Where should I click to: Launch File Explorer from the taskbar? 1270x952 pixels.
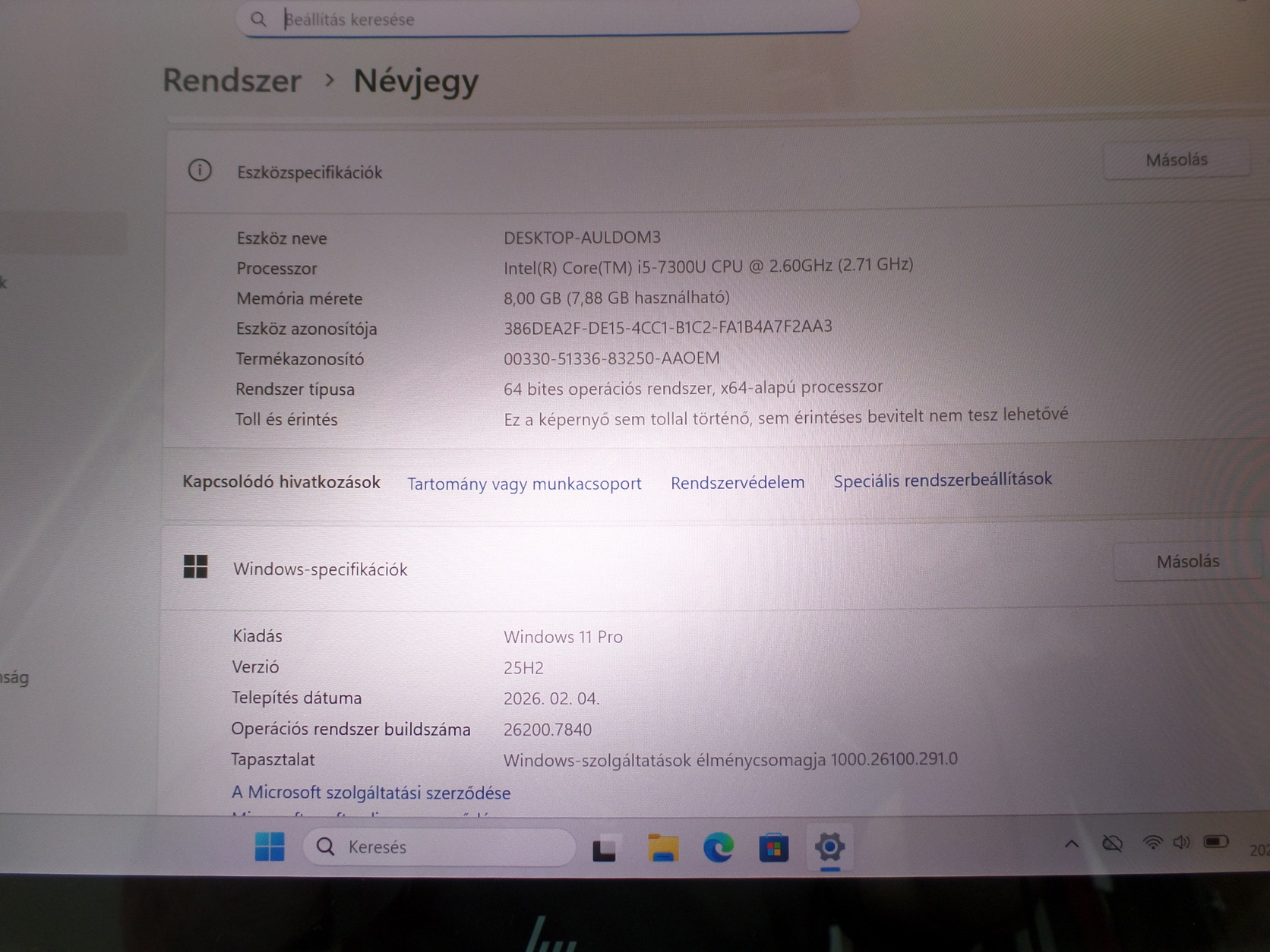point(663,847)
